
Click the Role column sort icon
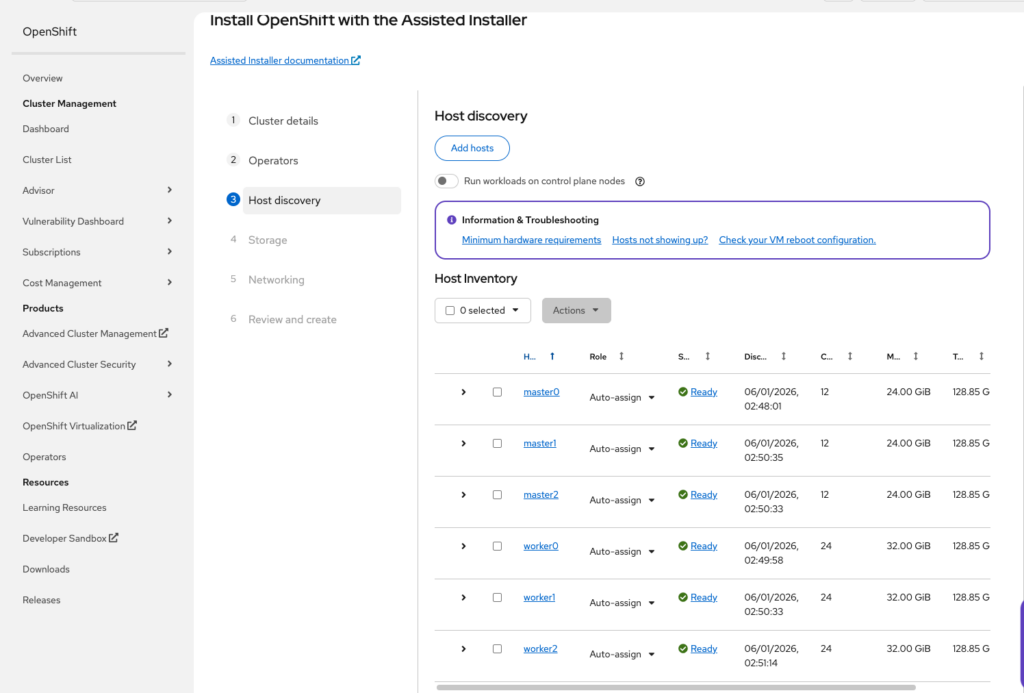coord(621,356)
